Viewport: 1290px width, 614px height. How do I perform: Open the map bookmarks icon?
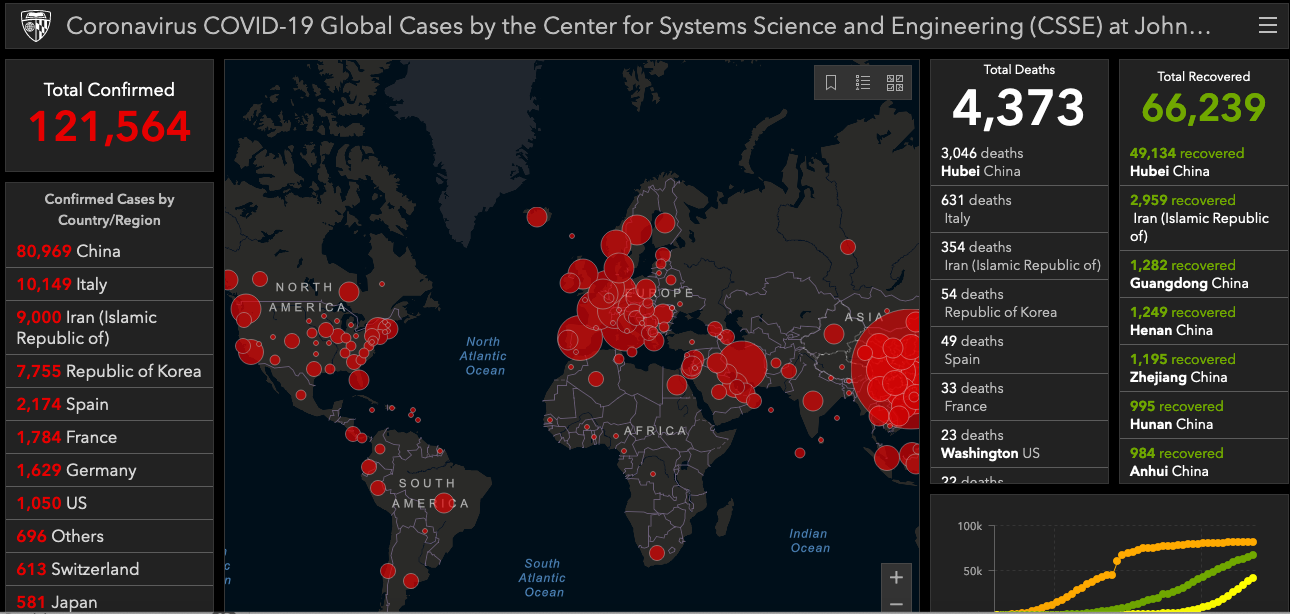(831, 83)
